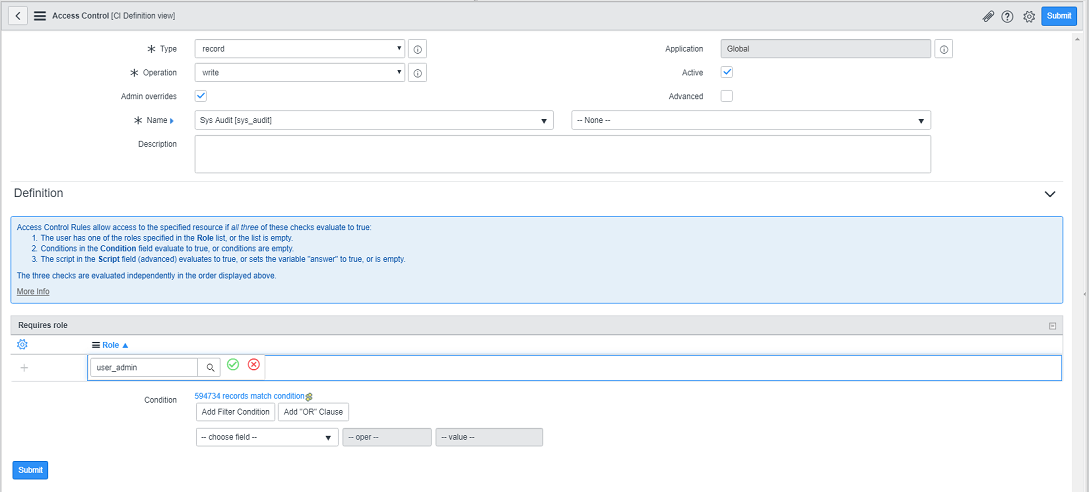Click into the Description text box
This screenshot has width=1089, height=492.
(562, 154)
